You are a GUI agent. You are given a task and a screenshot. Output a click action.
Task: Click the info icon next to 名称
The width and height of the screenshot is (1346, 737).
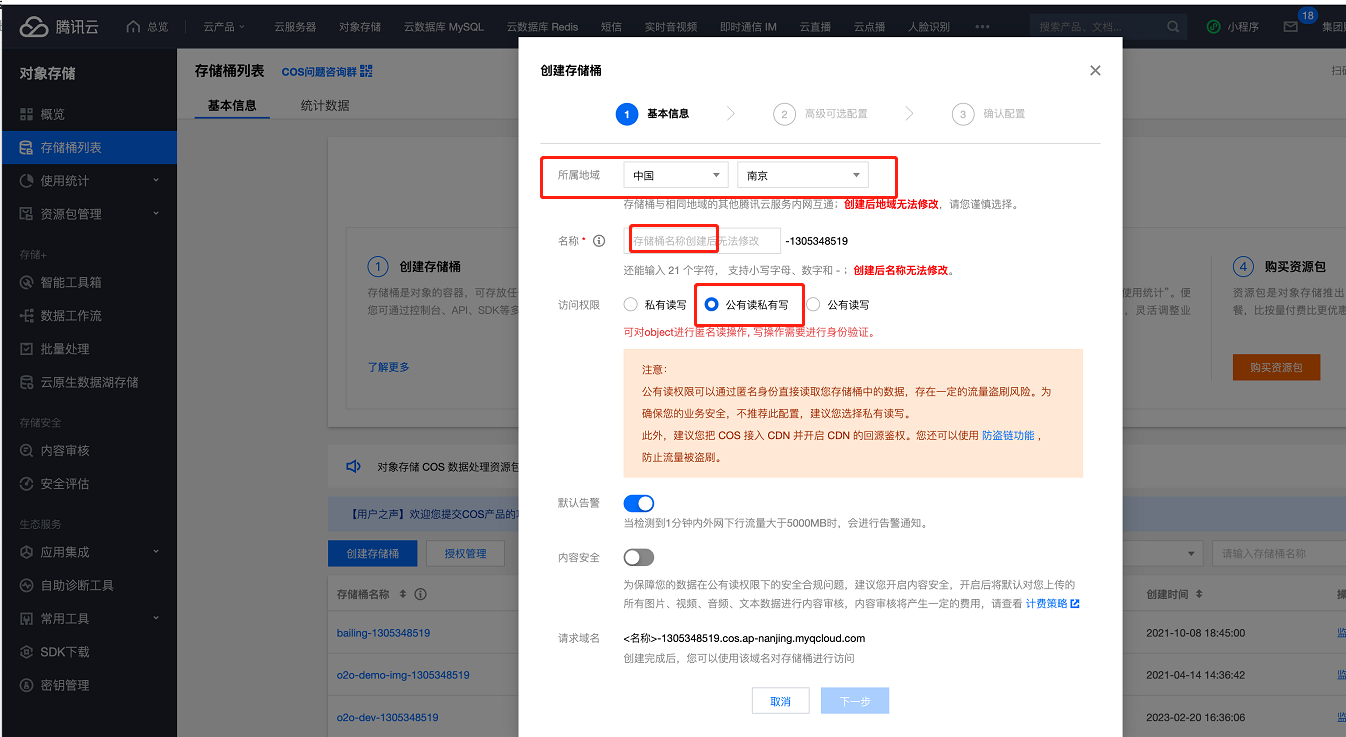pos(599,241)
